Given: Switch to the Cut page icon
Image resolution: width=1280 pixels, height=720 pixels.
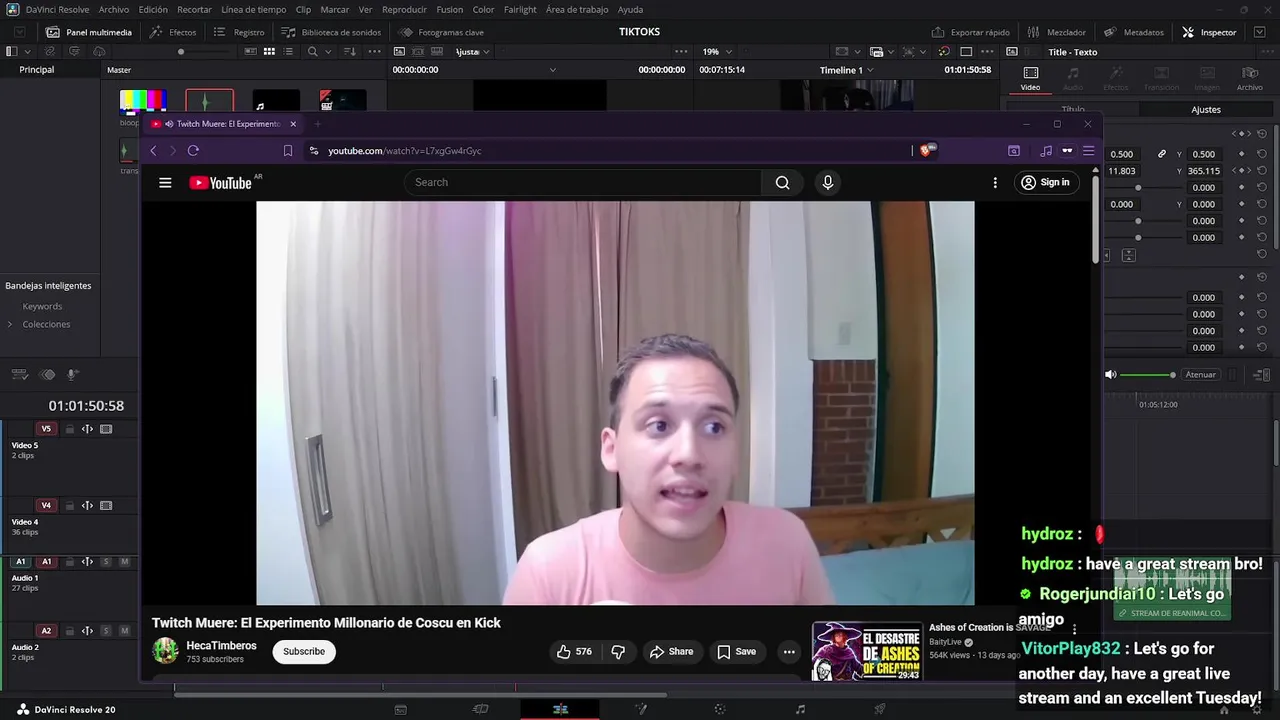Looking at the screenshot, I should pos(480,709).
